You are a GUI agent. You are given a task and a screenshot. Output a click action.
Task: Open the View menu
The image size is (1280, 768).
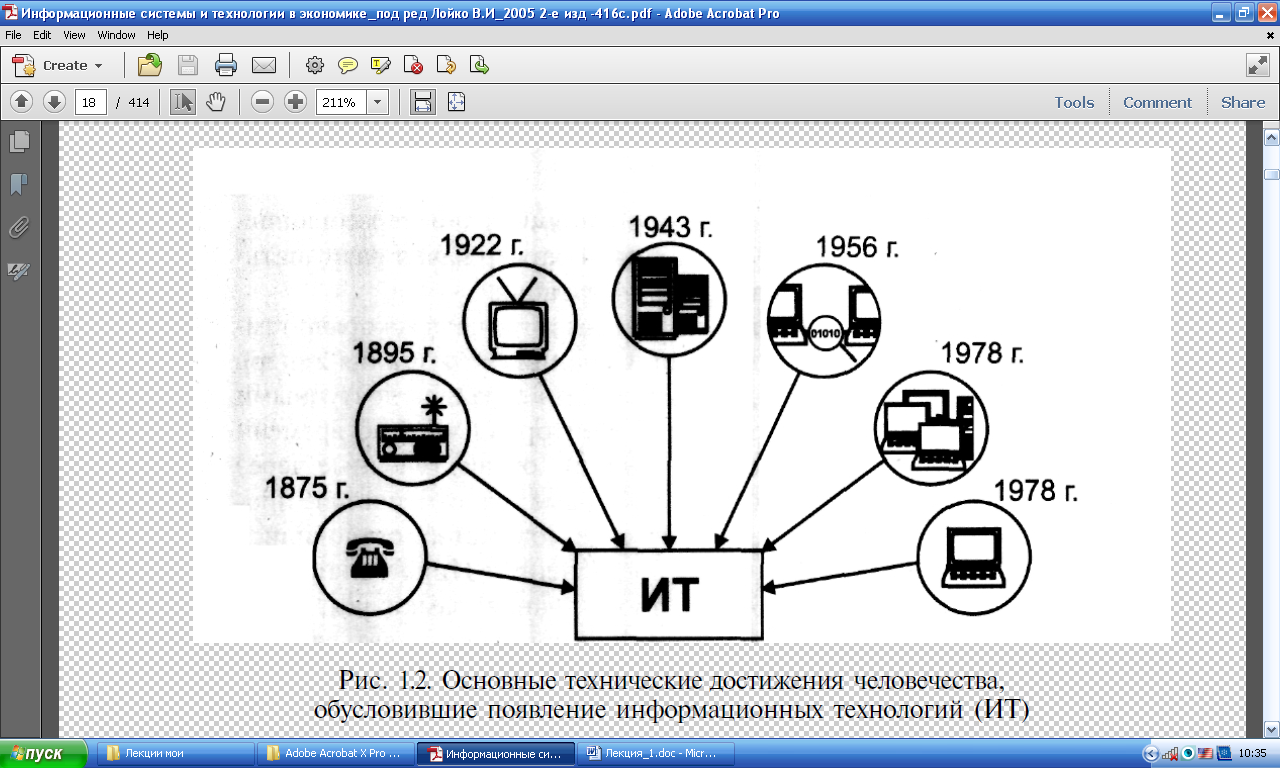tap(74, 35)
